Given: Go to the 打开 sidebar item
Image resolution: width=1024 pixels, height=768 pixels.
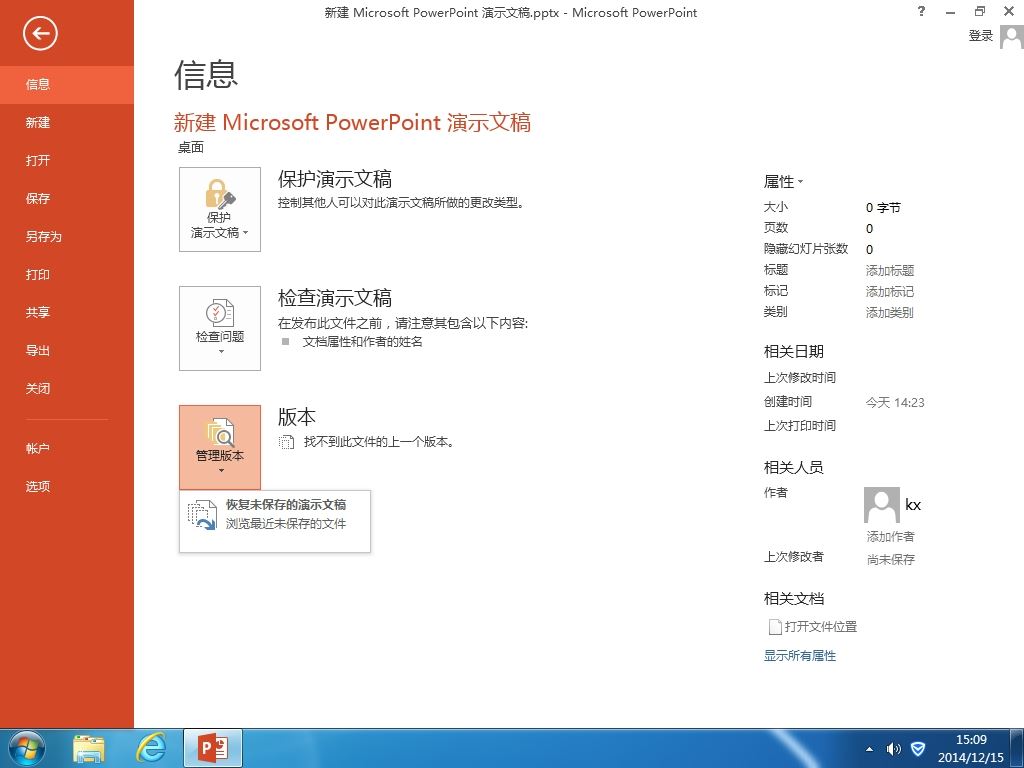Looking at the screenshot, I should 67,160.
